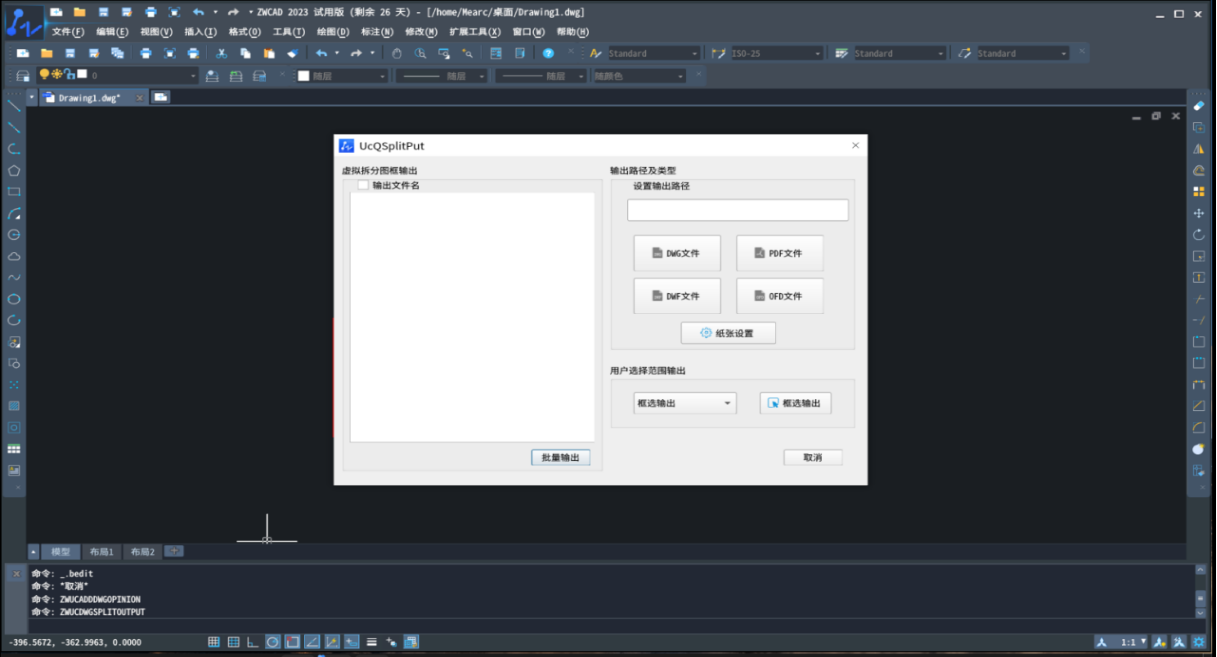
Task: Toggle the ortho mode status bar button
Action: coord(253,642)
